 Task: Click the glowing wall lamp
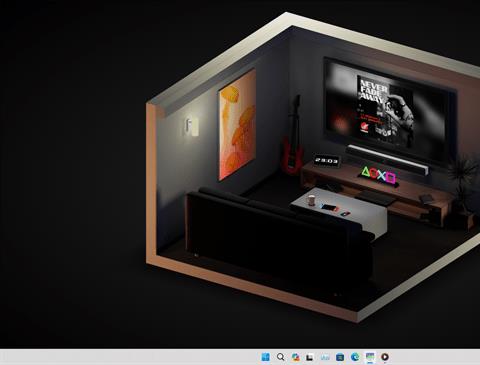click(192, 127)
